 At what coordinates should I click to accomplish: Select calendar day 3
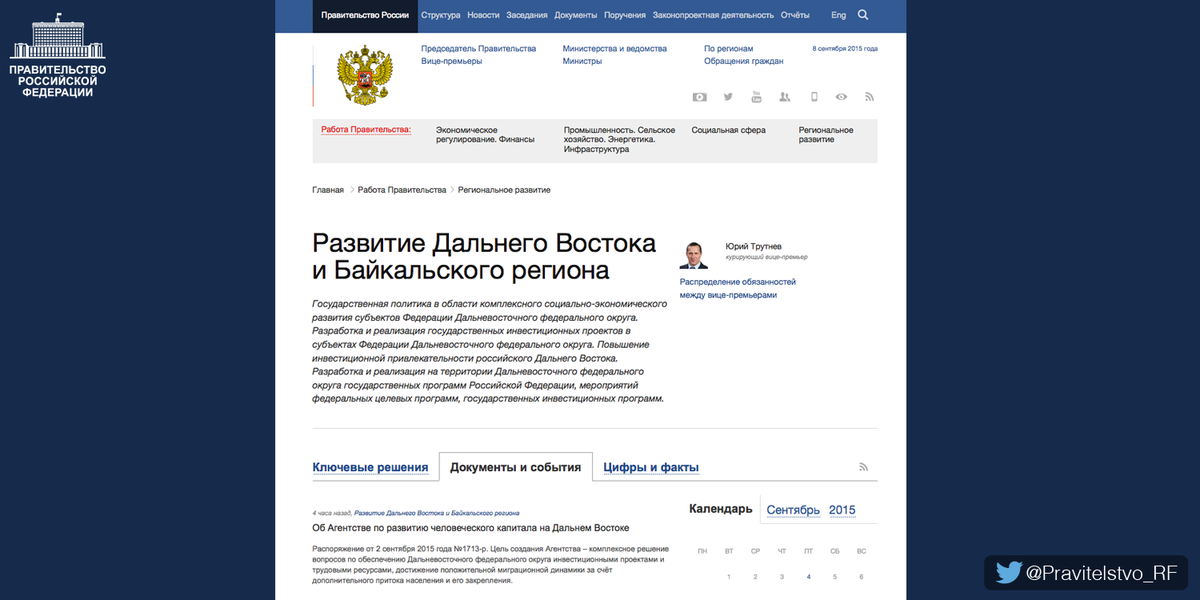pos(782,577)
